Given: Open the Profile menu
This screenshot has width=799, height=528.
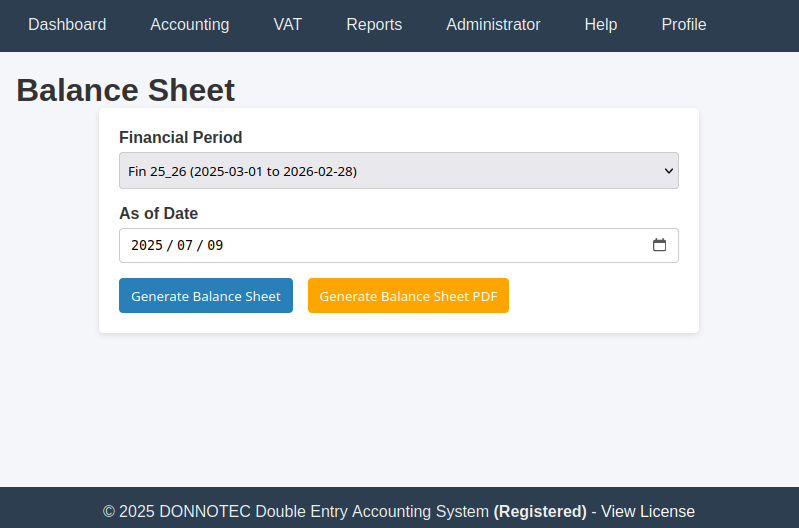Looking at the screenshot, I should pyautogui.click(x=684, y=24).
